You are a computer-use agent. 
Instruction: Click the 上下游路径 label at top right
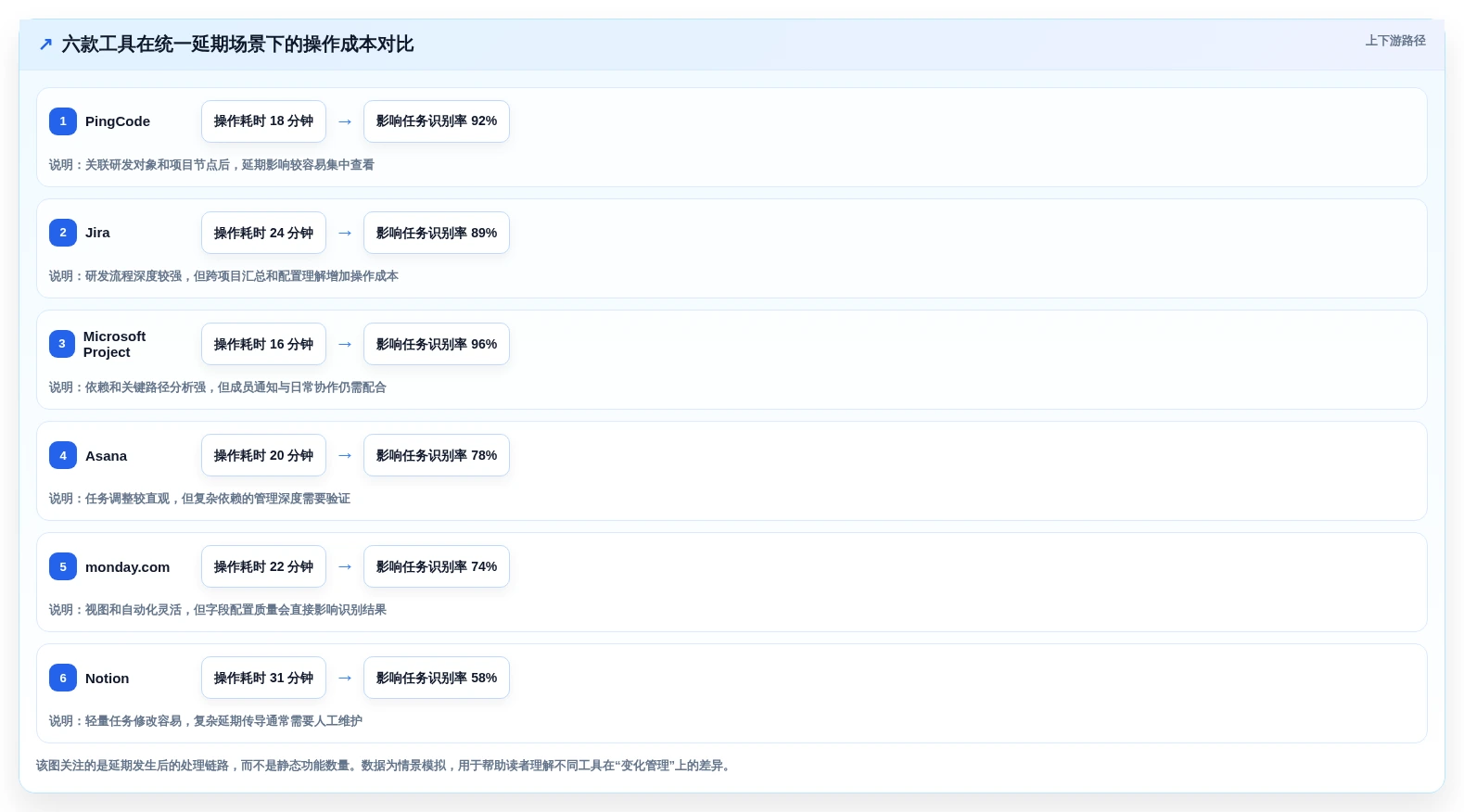[1395, 41]
